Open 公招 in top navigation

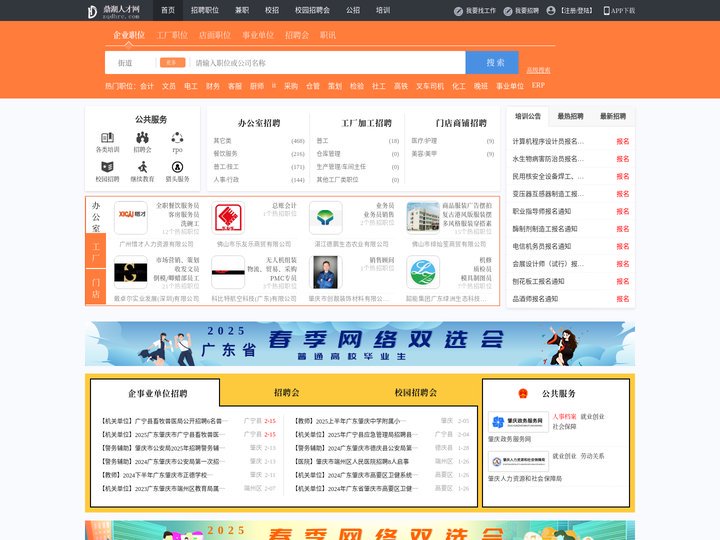pyautogui.click(x=353, y=10)
